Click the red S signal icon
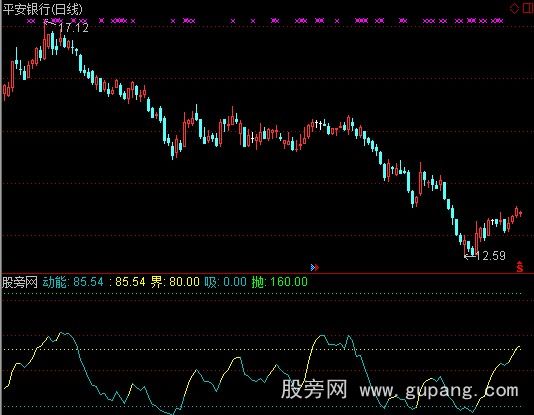The height and width of the screenshot is (415, 534). (x=519, y=267)
